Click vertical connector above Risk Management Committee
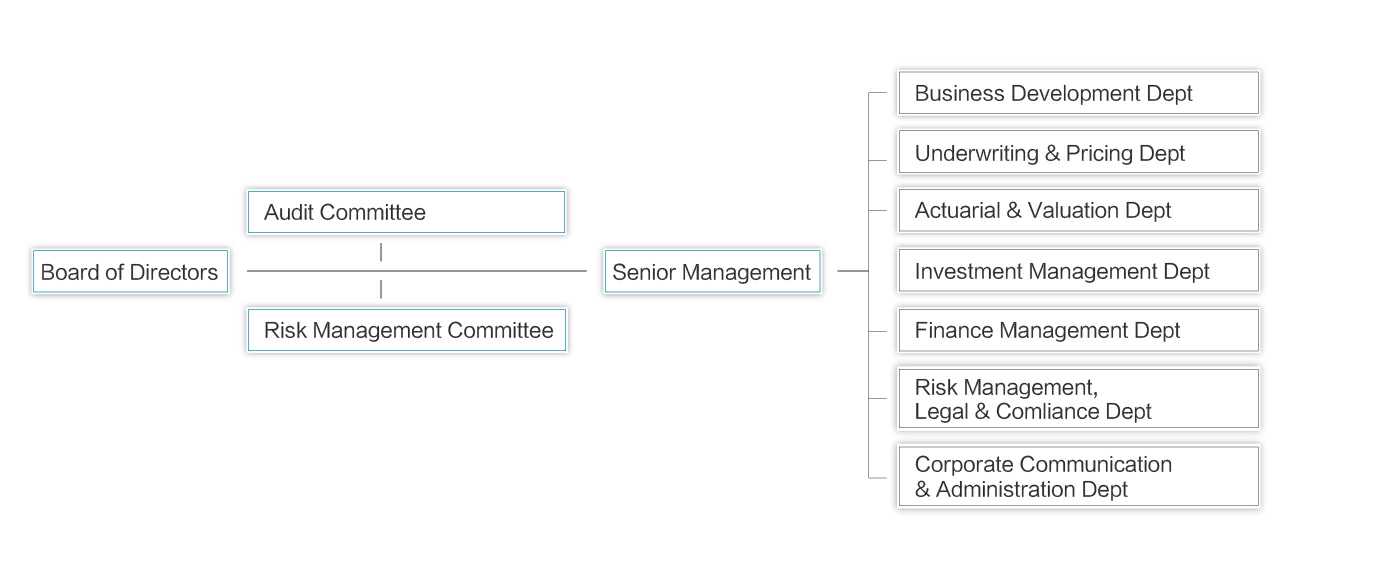This screenshot has width=1382, height=569. [x=381, y=289]
